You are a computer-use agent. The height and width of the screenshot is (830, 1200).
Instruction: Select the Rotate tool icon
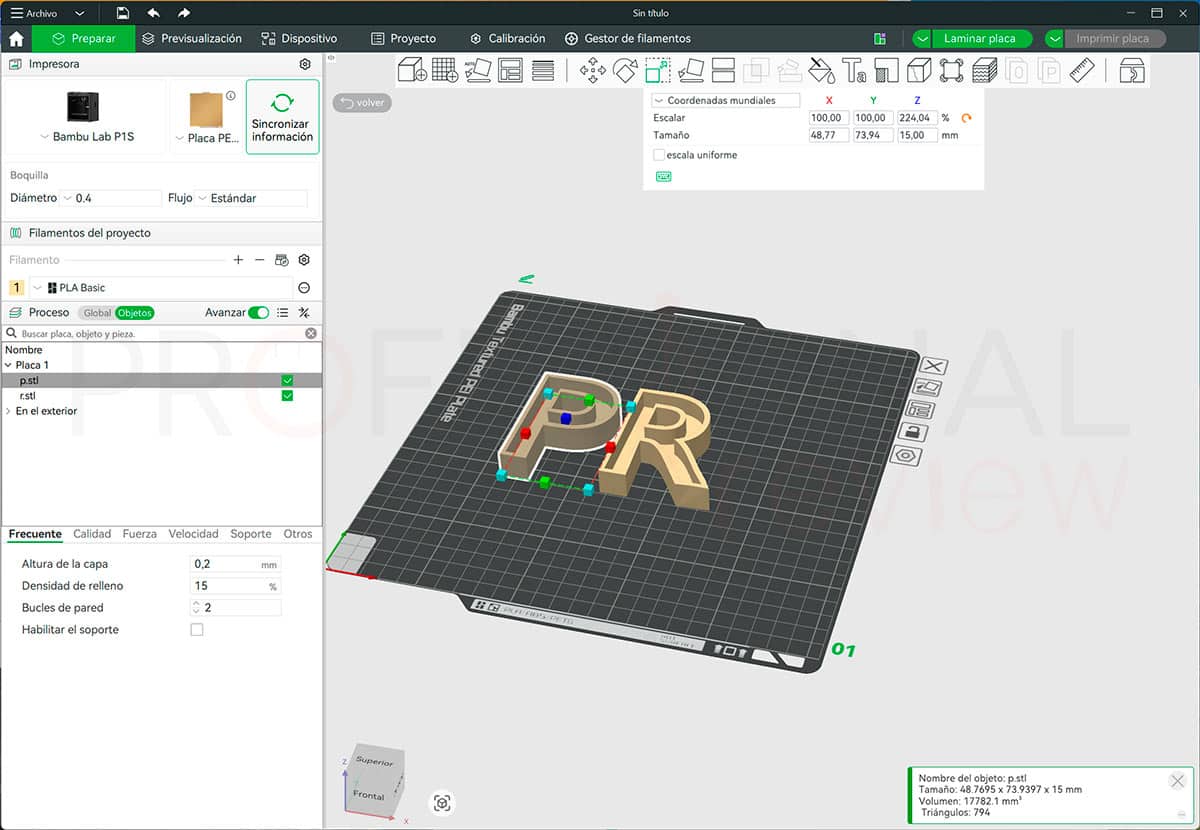click(x=625, y=70)
